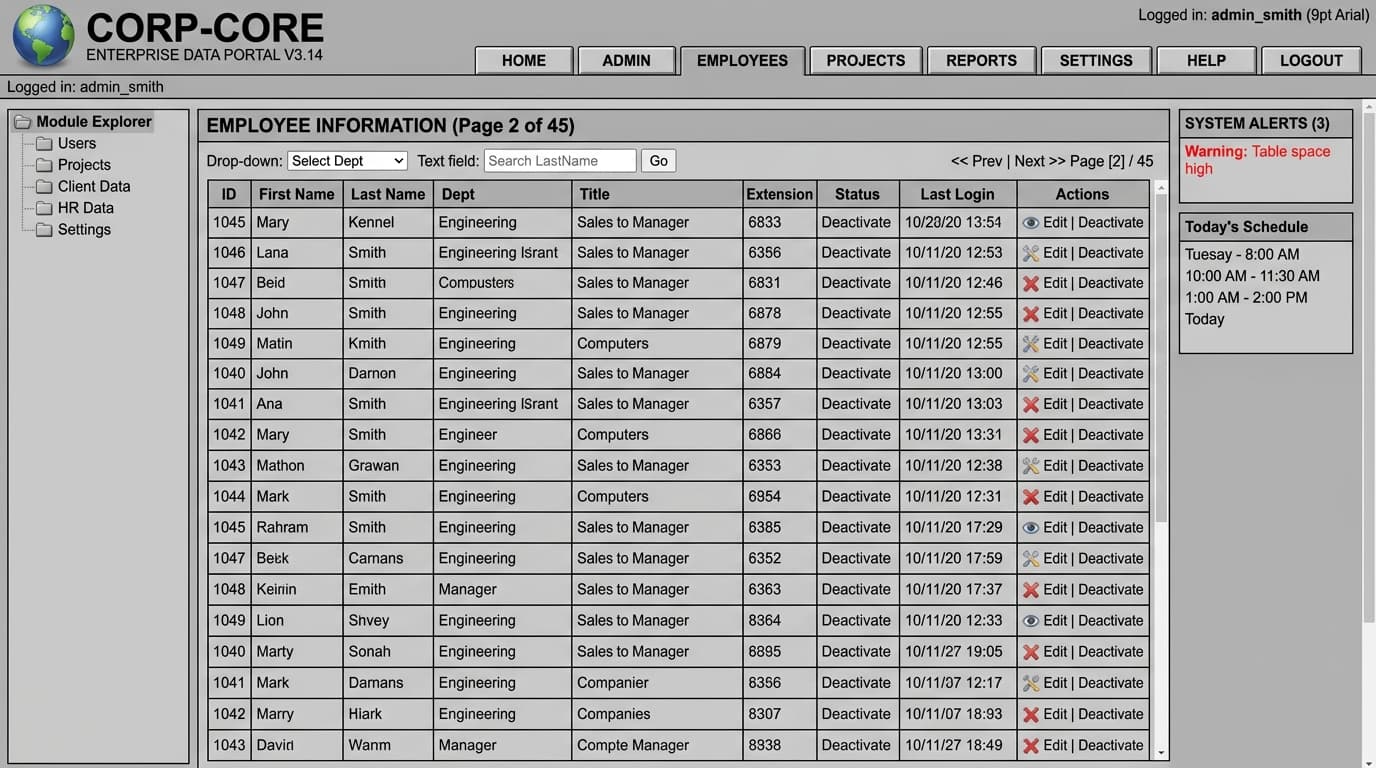Screen dimensions: 1376x768
Task: Click the eye icon in Mary Kennel's row
Action: pos(1031,223)
